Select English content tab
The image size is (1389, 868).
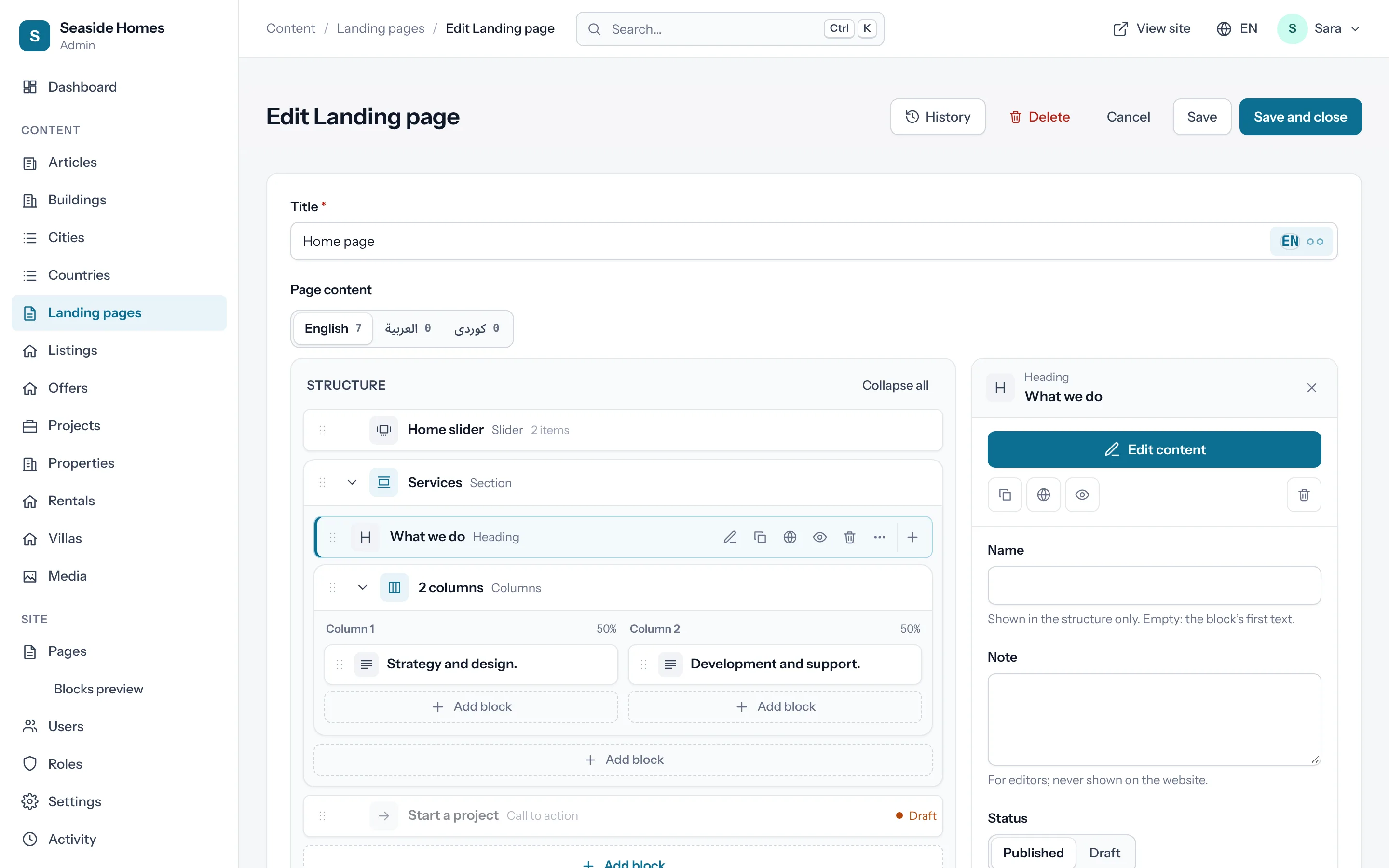pos(333,328)
